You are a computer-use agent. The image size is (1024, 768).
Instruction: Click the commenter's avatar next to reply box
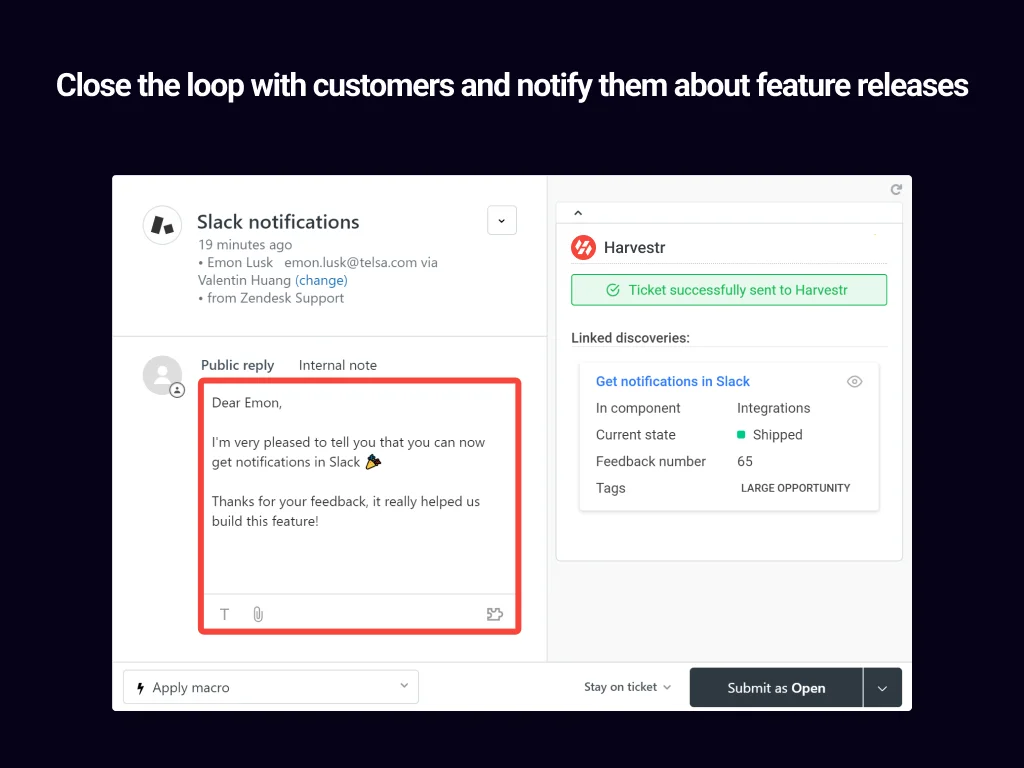(162, 376)
